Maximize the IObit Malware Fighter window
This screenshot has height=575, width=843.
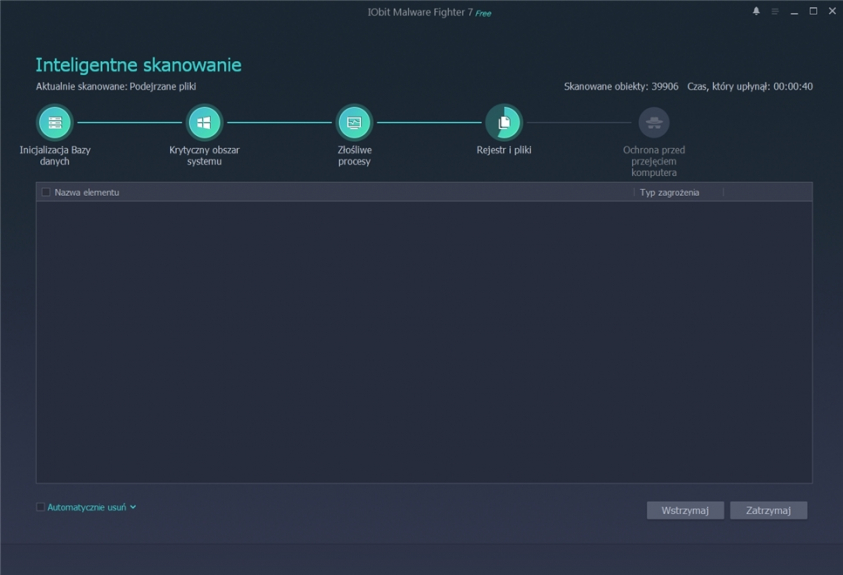pyautogui.click(x=813, y=11)
